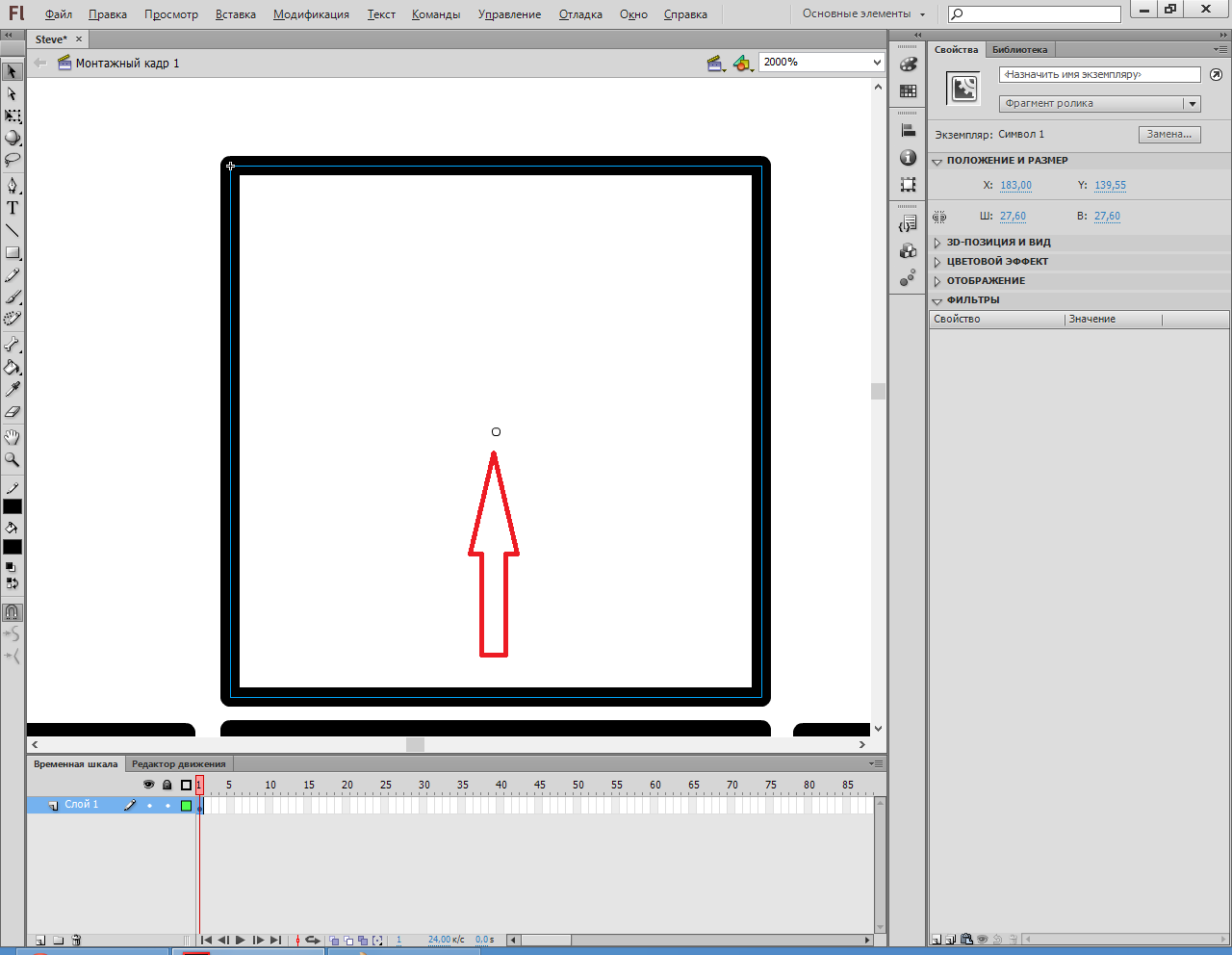Open the Color palette panel icon
Screen dimensions: 1232x955
[908, 65]
